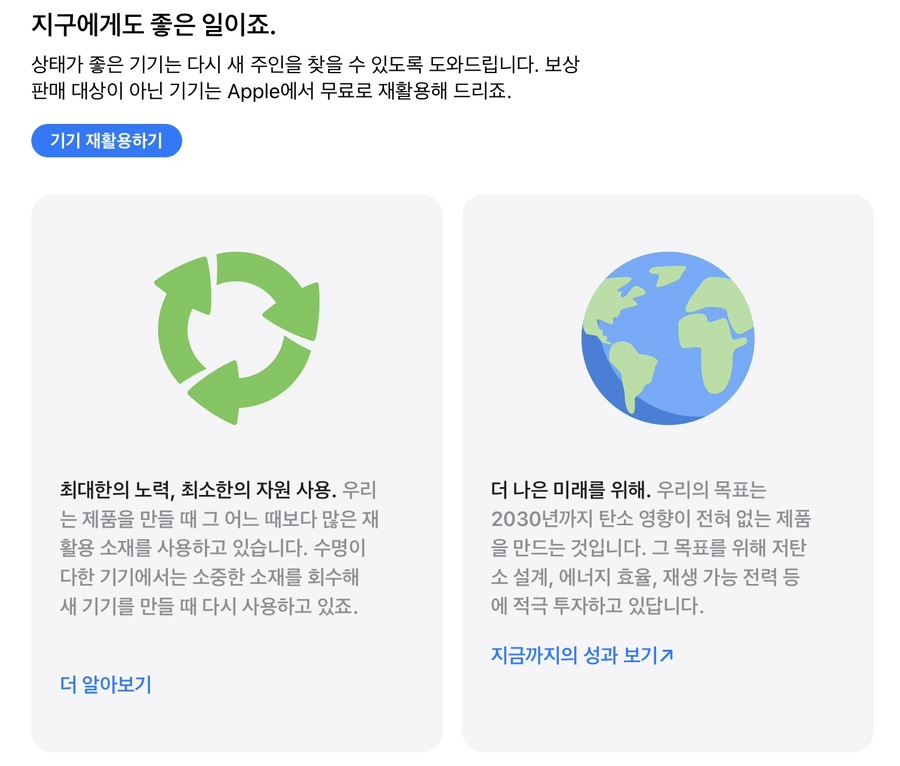Viewport: 900px width, 766px height.
Task: Click the blue Earth globe icon
Action: (x=668, y=338)
